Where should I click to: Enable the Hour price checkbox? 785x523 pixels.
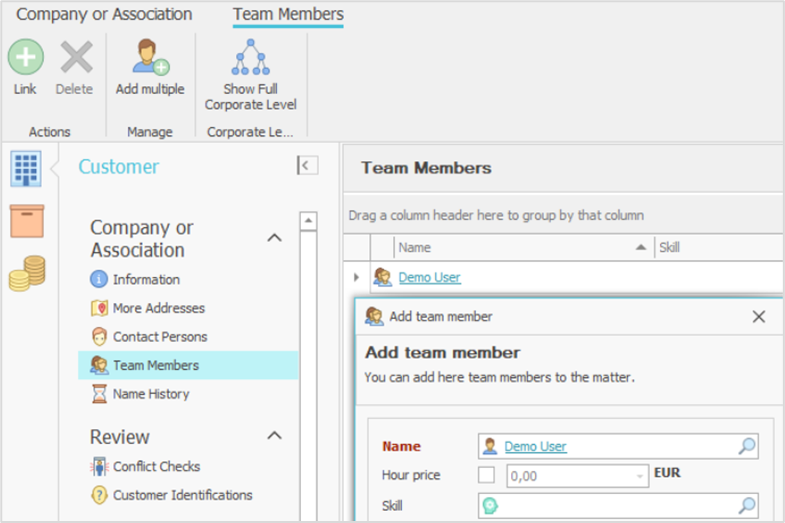pos(486,475)
